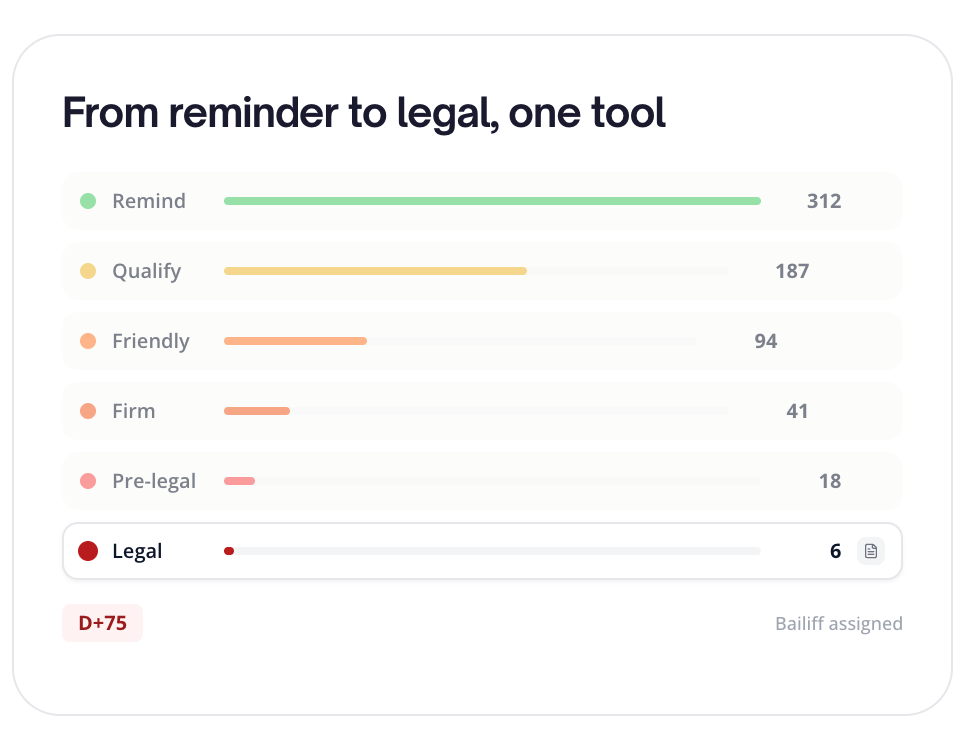The image size is (980, 740).
Task: Click the Legal count 6
Action: [x=835, y=551]
